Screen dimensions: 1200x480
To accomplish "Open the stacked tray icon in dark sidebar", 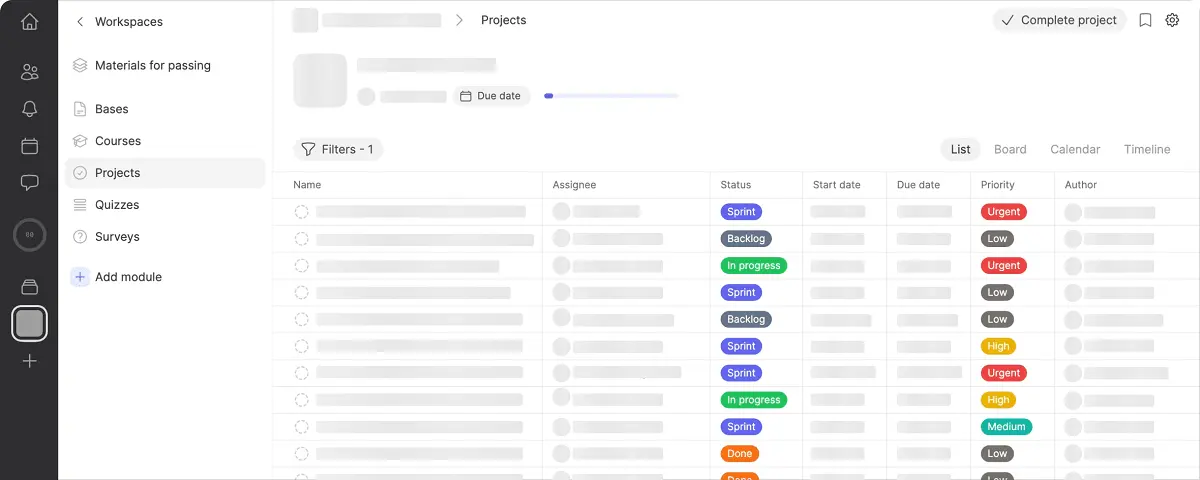I will pos(29,287).
